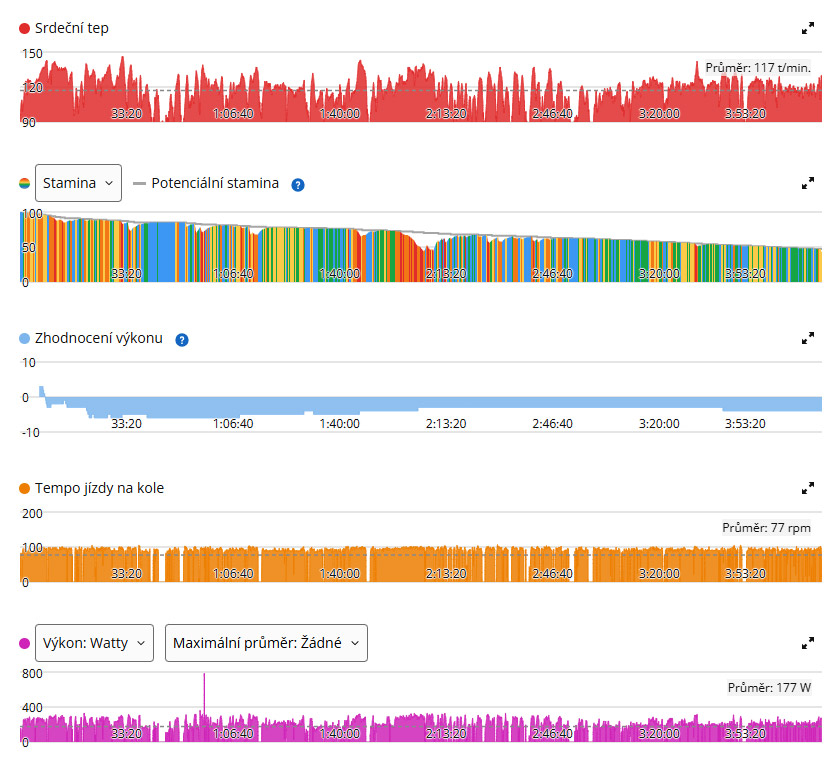Image resolution: width=837 pixels, height=765 pixels.
Task: Click the 800 W power spike
Action: pos(204,694)
